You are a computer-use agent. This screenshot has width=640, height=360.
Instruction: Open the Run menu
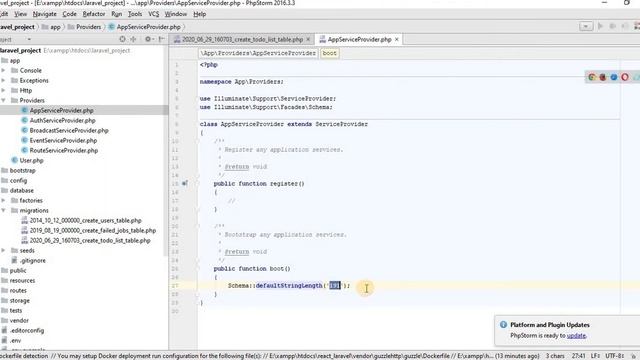(117, 14)
